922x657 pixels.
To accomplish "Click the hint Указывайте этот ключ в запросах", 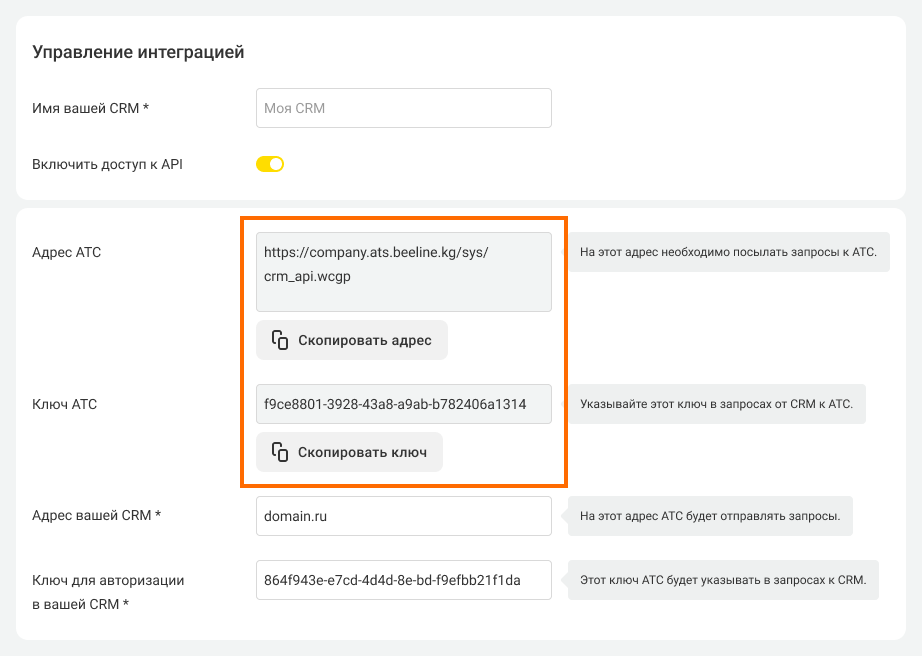I will pos(716,404).
